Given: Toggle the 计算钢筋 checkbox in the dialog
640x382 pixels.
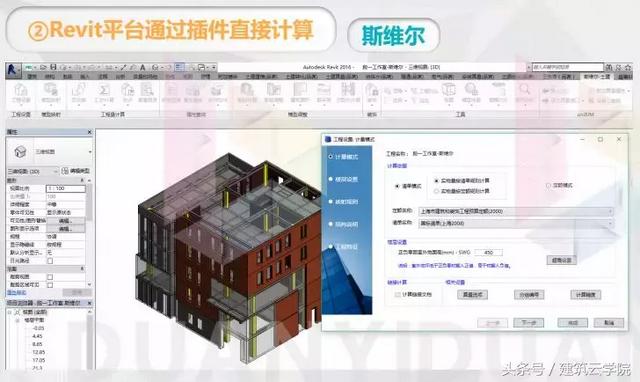Looking at the screenshot, I should [397, 295].
